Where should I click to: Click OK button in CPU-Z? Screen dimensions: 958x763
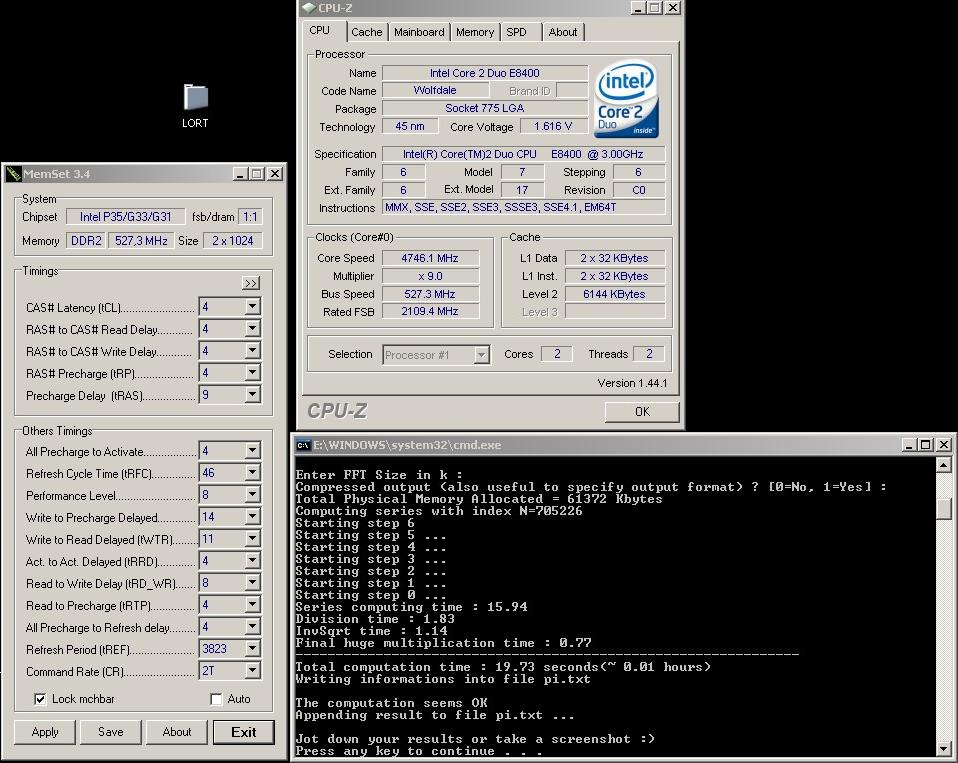click(x=642, y=412)
